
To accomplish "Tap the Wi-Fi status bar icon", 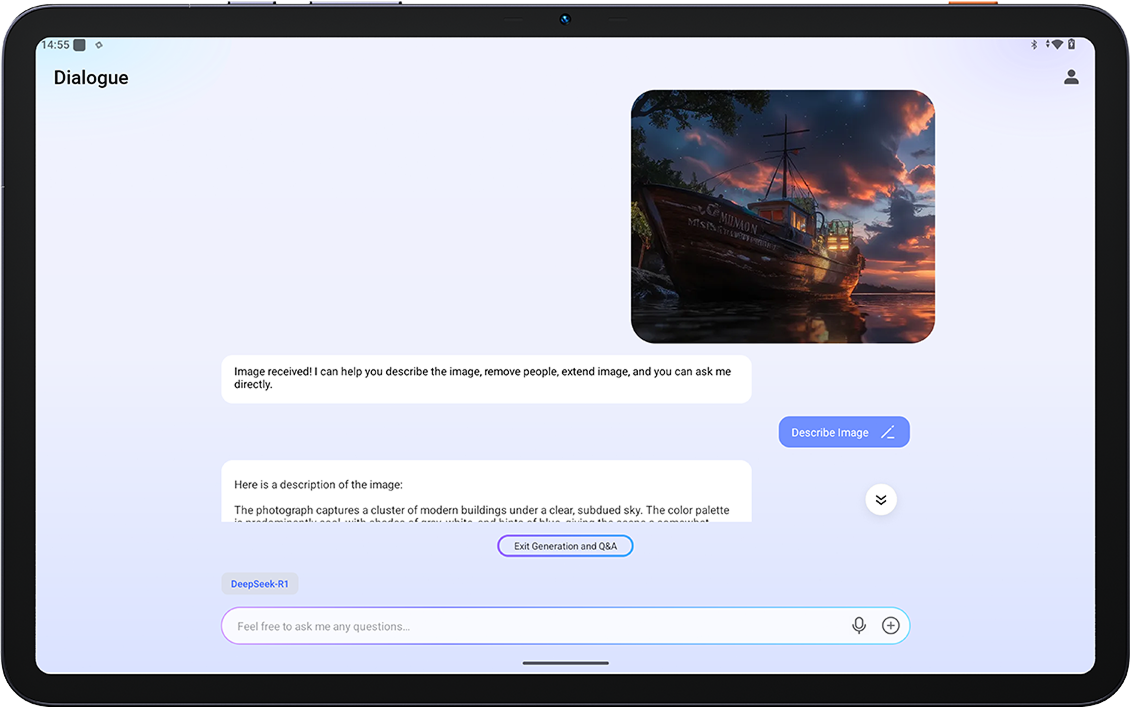I will coord(1054,45).
